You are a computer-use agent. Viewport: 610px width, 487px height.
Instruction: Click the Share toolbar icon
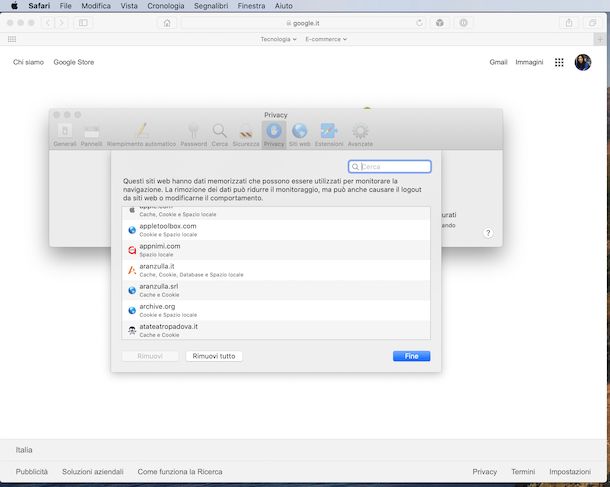coord(569,23)
